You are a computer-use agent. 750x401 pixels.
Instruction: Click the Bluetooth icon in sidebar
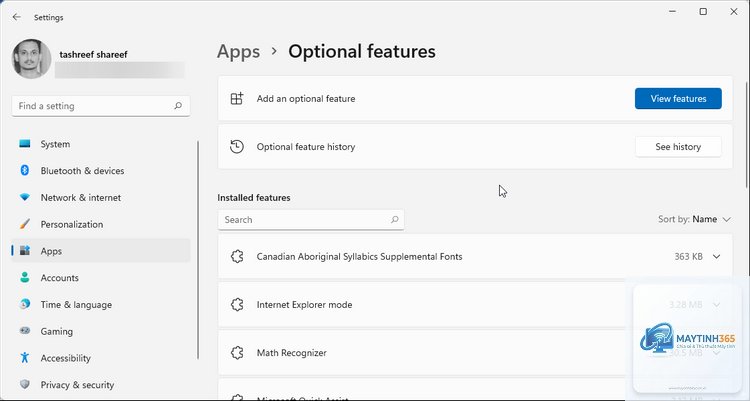tap(25, 170)
